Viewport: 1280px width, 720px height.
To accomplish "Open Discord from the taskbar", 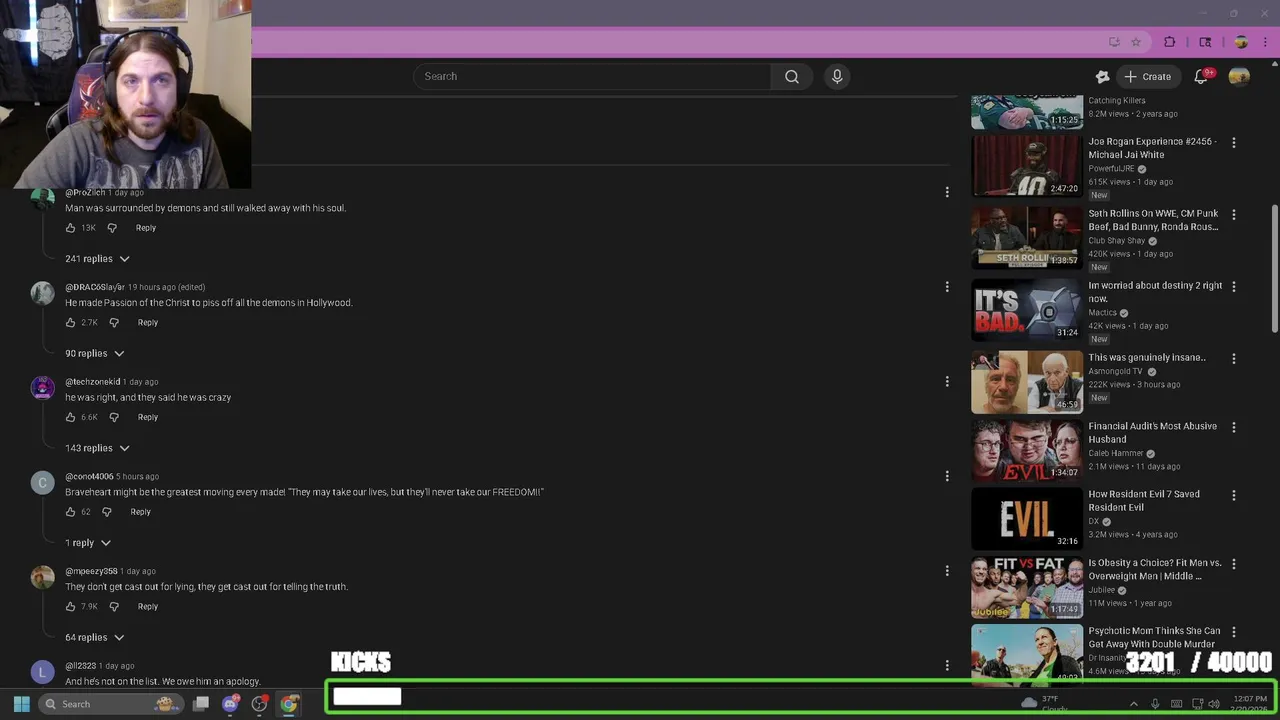I will (x=230, y=704).
